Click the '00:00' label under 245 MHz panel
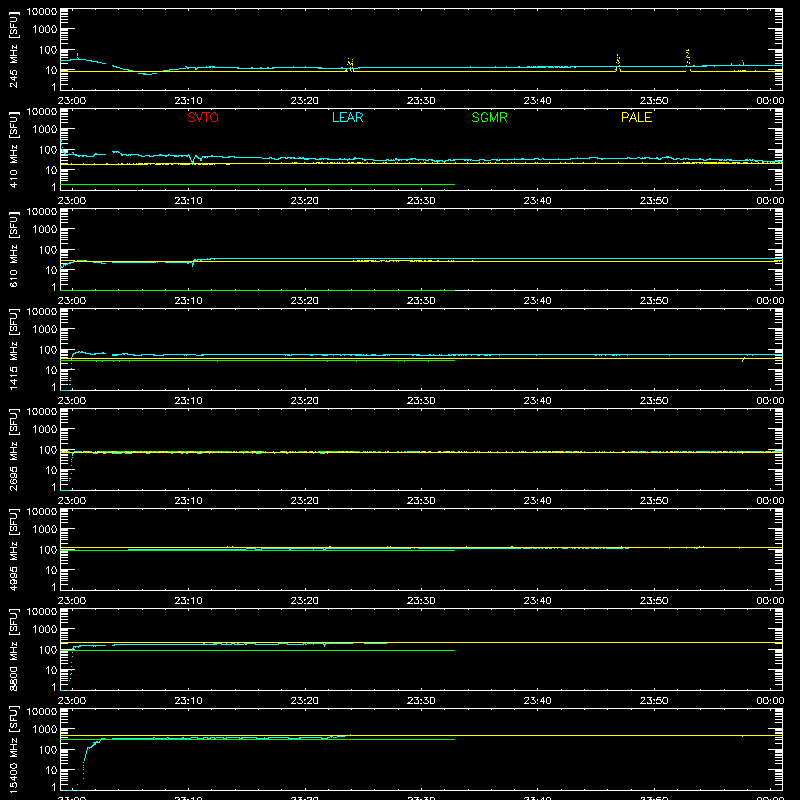 tap(770, 101)
